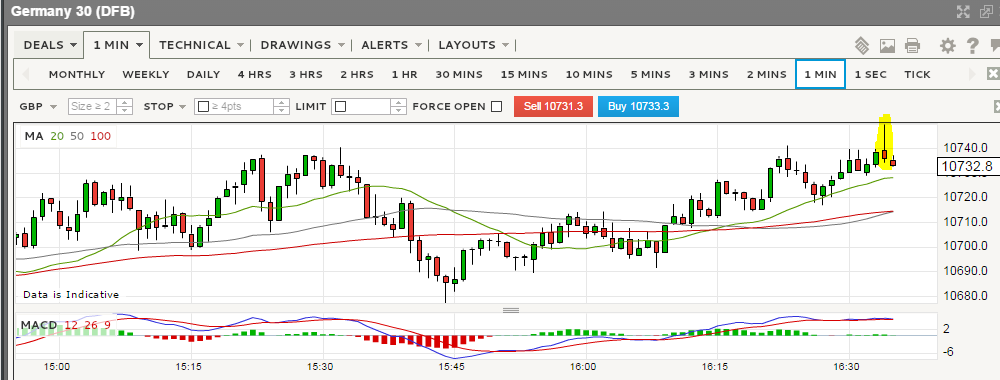Tick the Stop checkbox
This screenshot has width=1000, height=380.
click(x=203, y=106)
